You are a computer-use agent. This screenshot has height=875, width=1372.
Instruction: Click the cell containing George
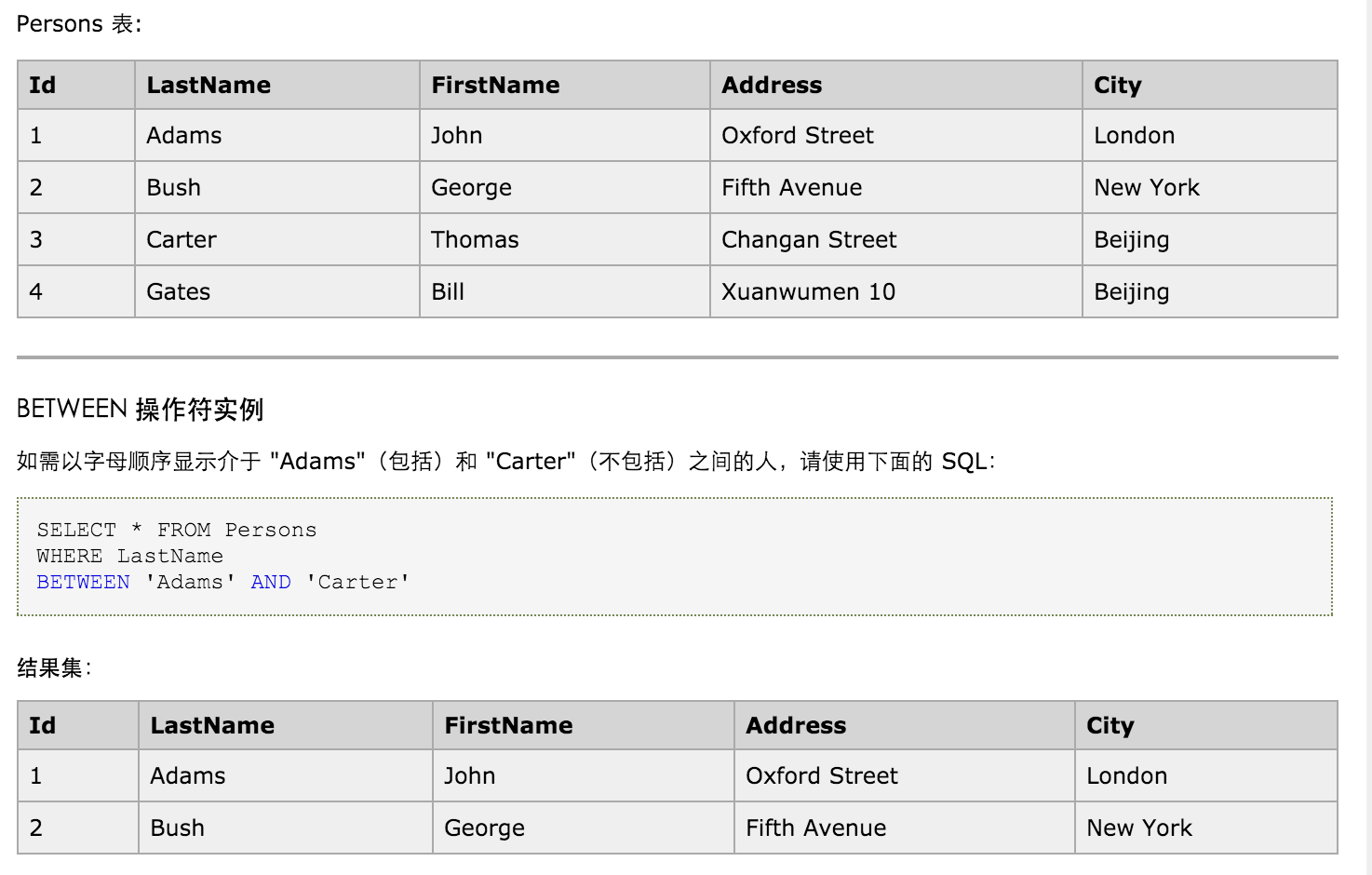tap(471, 187)
